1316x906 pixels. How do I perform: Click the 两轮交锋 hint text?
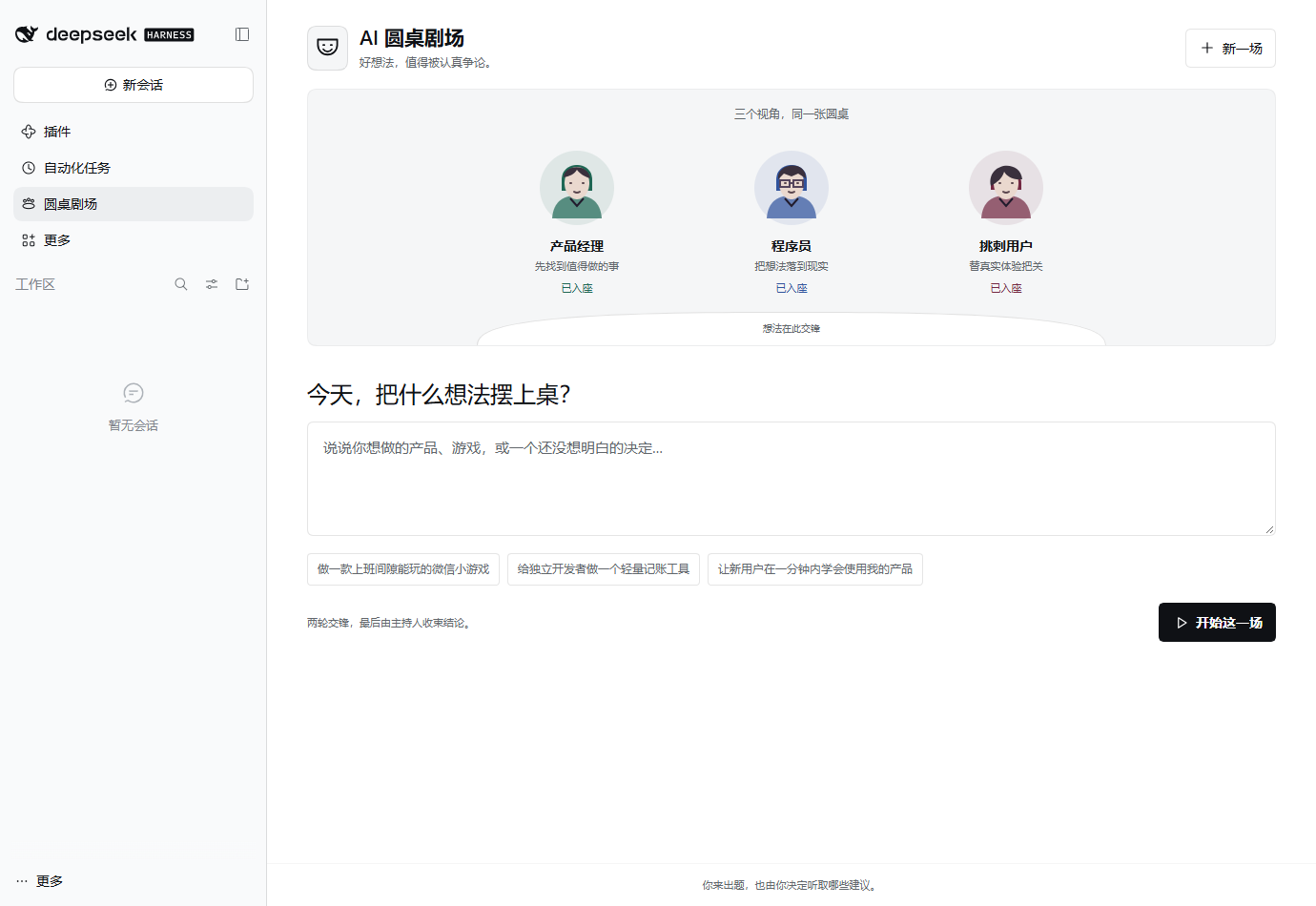click(x=391, y=623)
